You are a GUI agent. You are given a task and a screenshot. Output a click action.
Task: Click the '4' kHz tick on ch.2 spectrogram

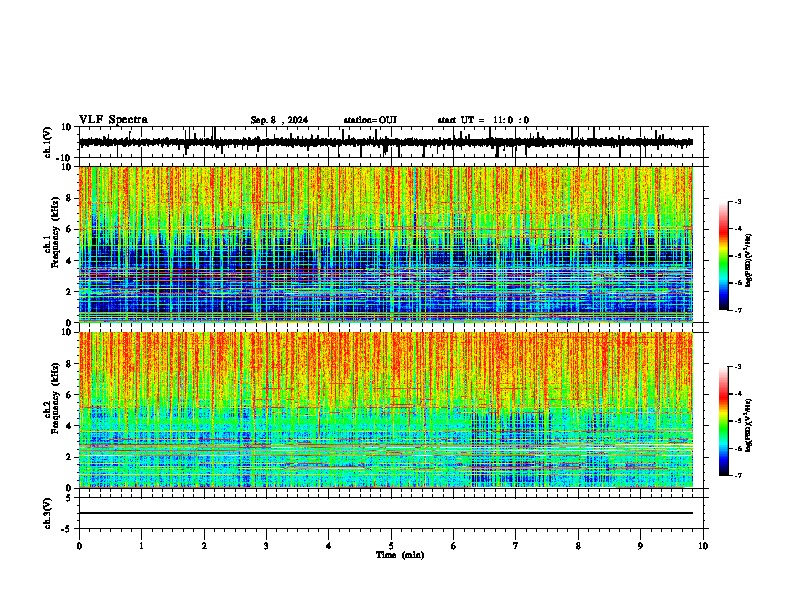click(70, 426)
